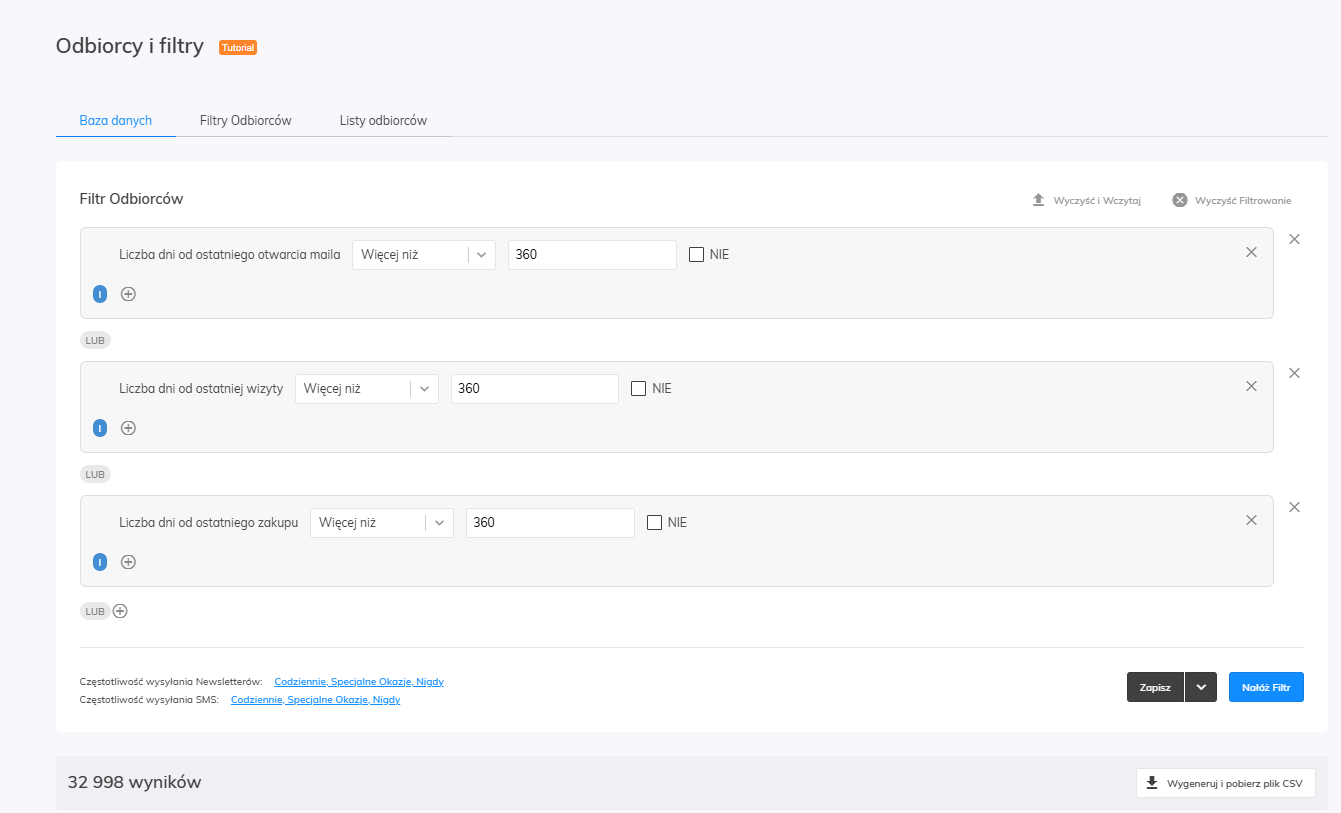Open SMS frequency link Codziennie, Specjalne Okazje, Nigdy

[316, 700]
